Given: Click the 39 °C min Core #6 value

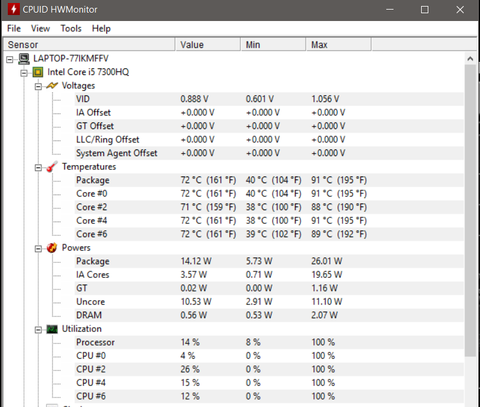Looking at the screenshot, I should [274, 234].
